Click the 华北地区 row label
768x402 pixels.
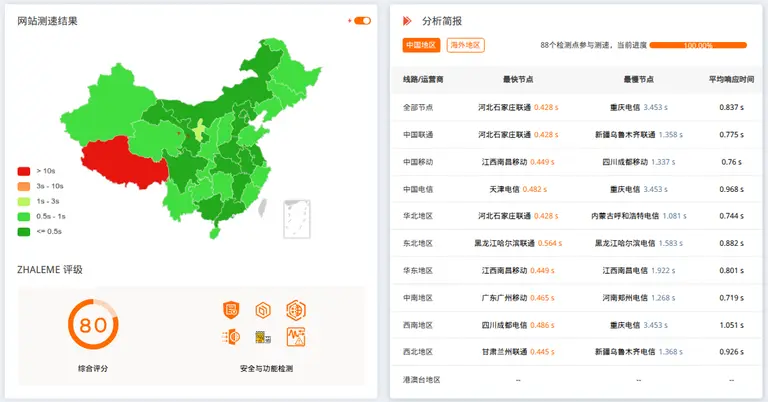pos(418,216)
